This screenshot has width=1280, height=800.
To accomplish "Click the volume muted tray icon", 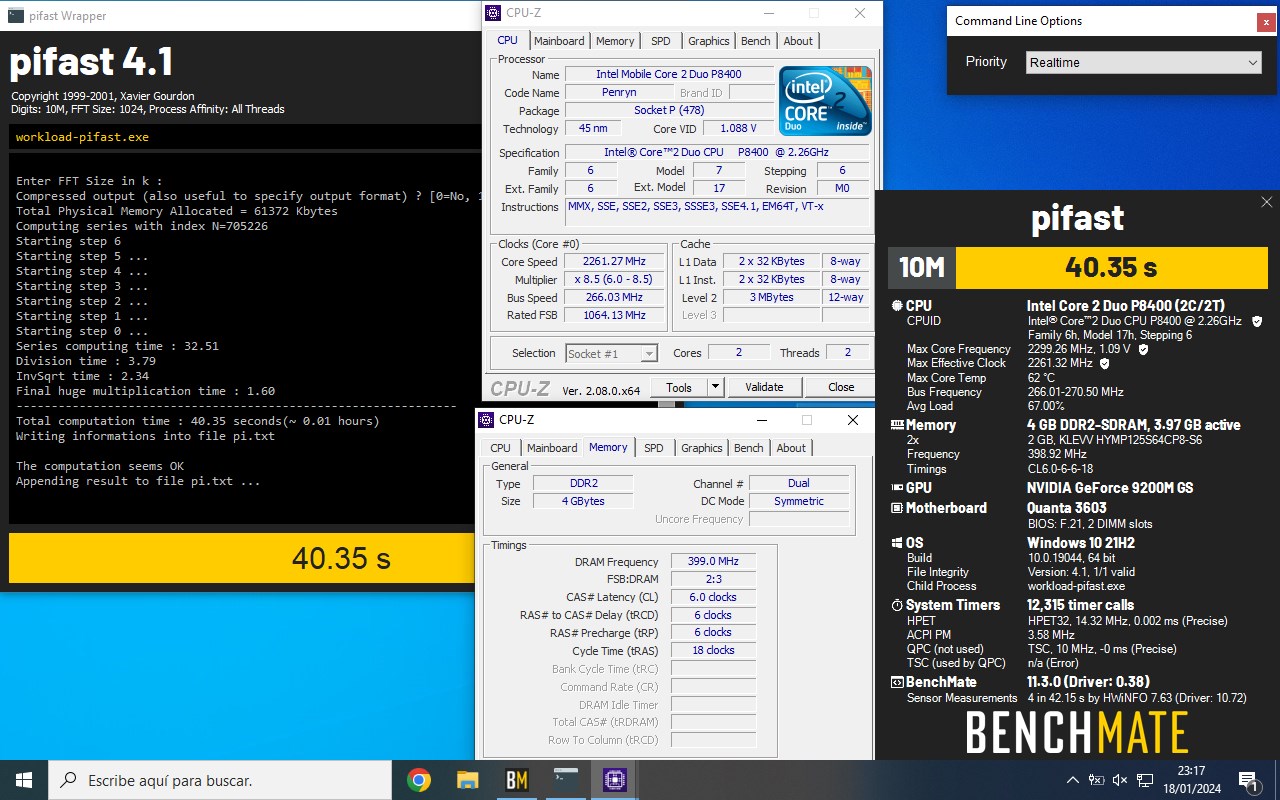I will click(x=1120, y=780).
